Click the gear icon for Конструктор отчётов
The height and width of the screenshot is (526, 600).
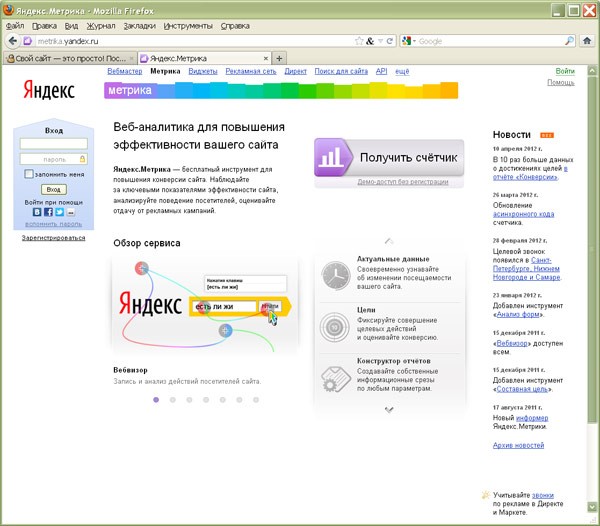[333, 377]
